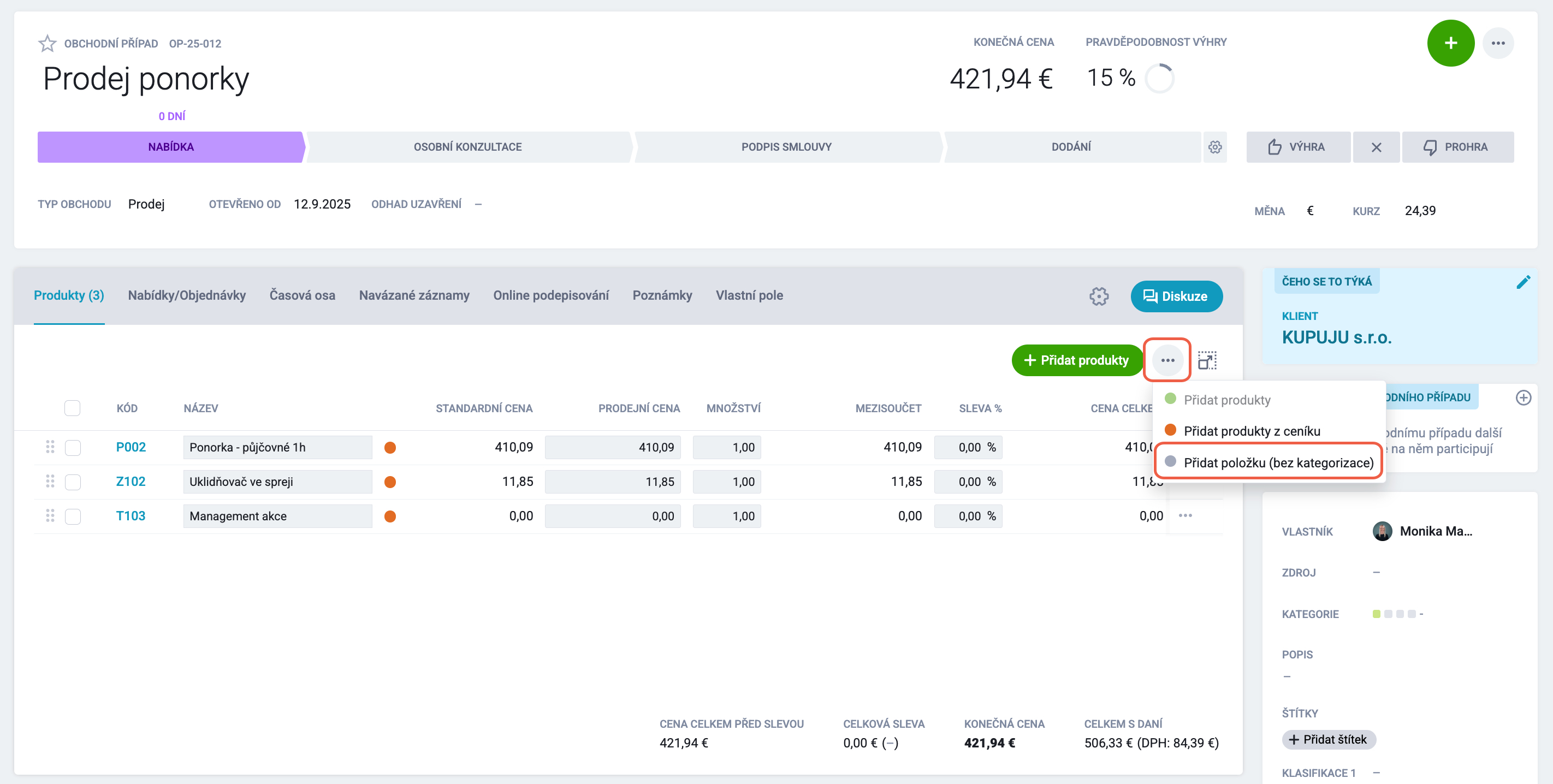Add participant with circled plus icon
Image resolution: width=1553 pixels, height=784 pixels.
pos(1523,397)
